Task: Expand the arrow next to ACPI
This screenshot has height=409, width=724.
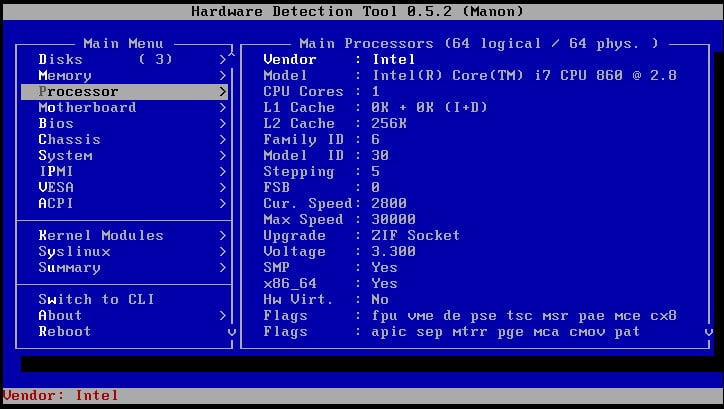Action: 223,204
